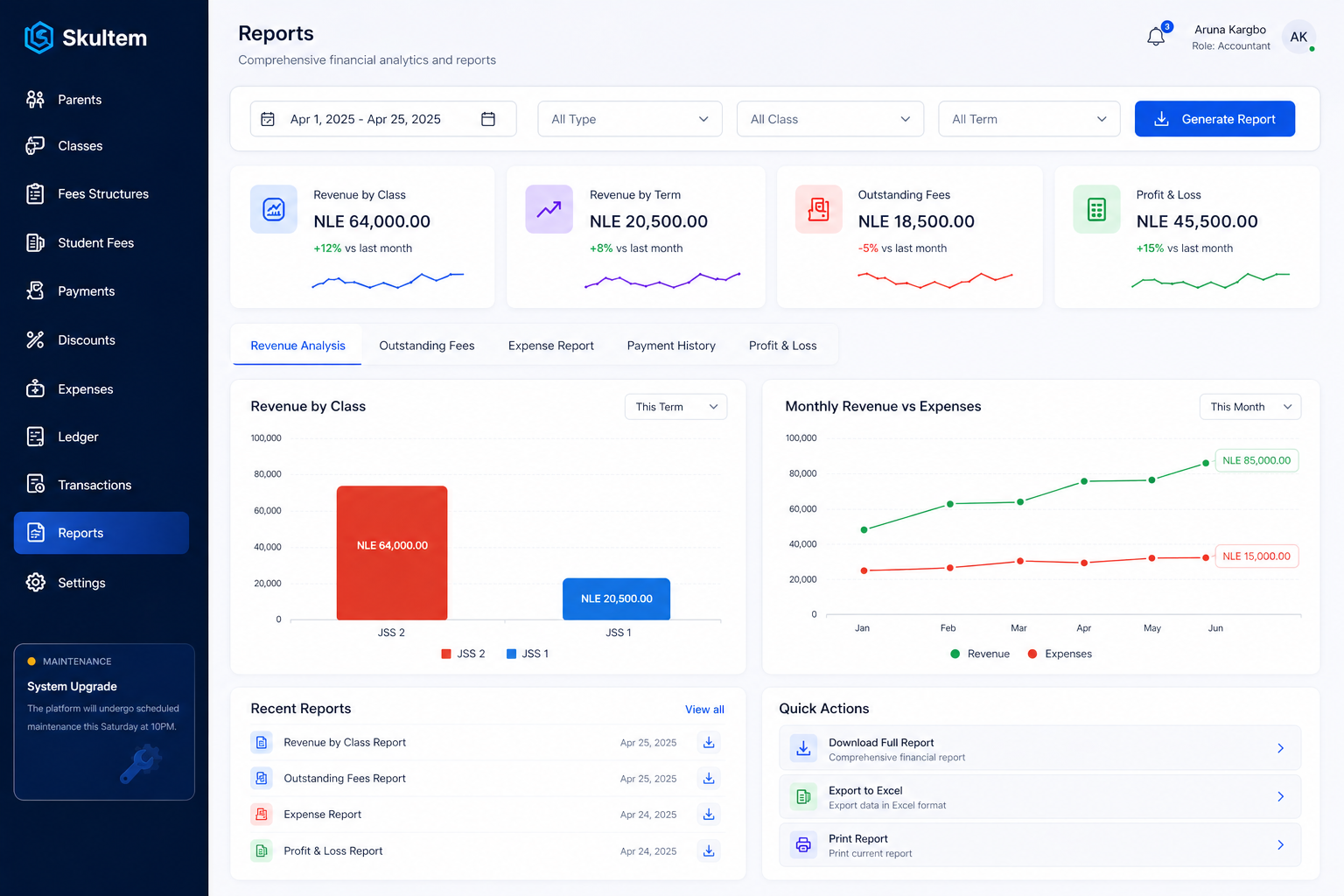
Task: Click the NLE 15,000.00 expenses label
Action: click(x=1256, y=556)
